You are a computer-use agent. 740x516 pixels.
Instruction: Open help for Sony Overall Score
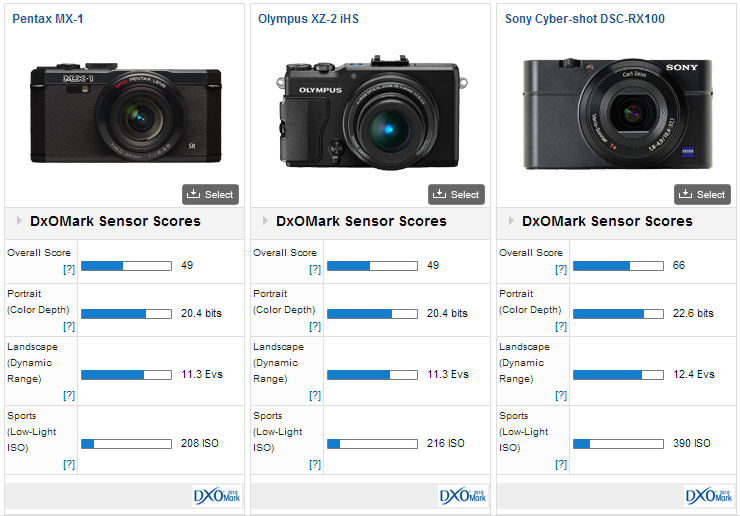(x=561, y=269)
